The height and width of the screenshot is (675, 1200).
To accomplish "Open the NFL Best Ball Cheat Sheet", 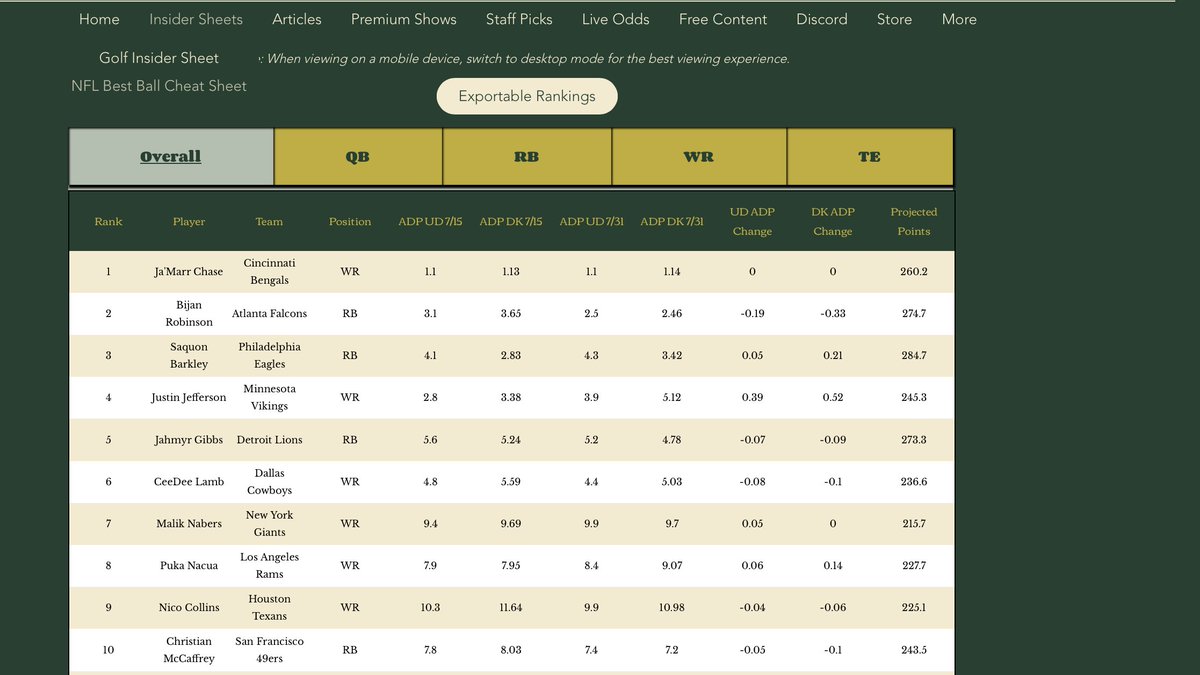I will pyautogui.click(x=158, y=85).
